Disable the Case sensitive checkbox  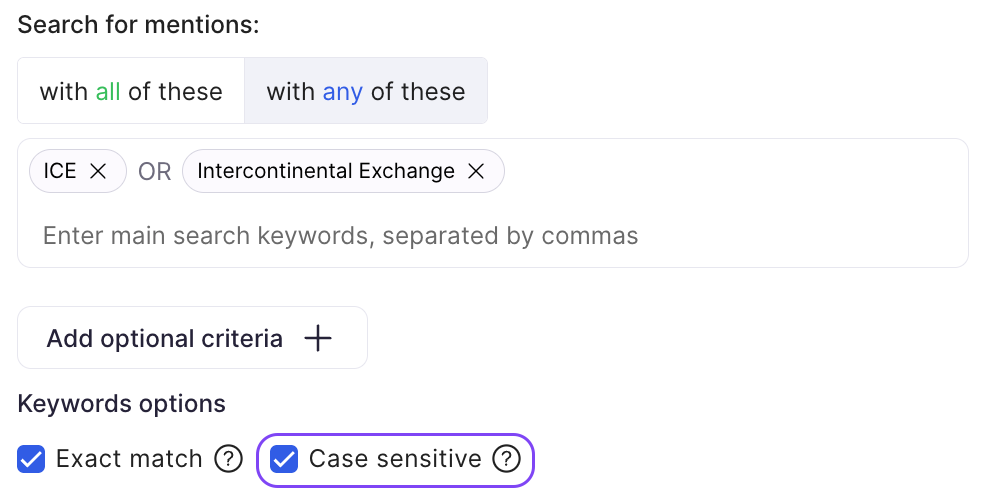[285, 459]
